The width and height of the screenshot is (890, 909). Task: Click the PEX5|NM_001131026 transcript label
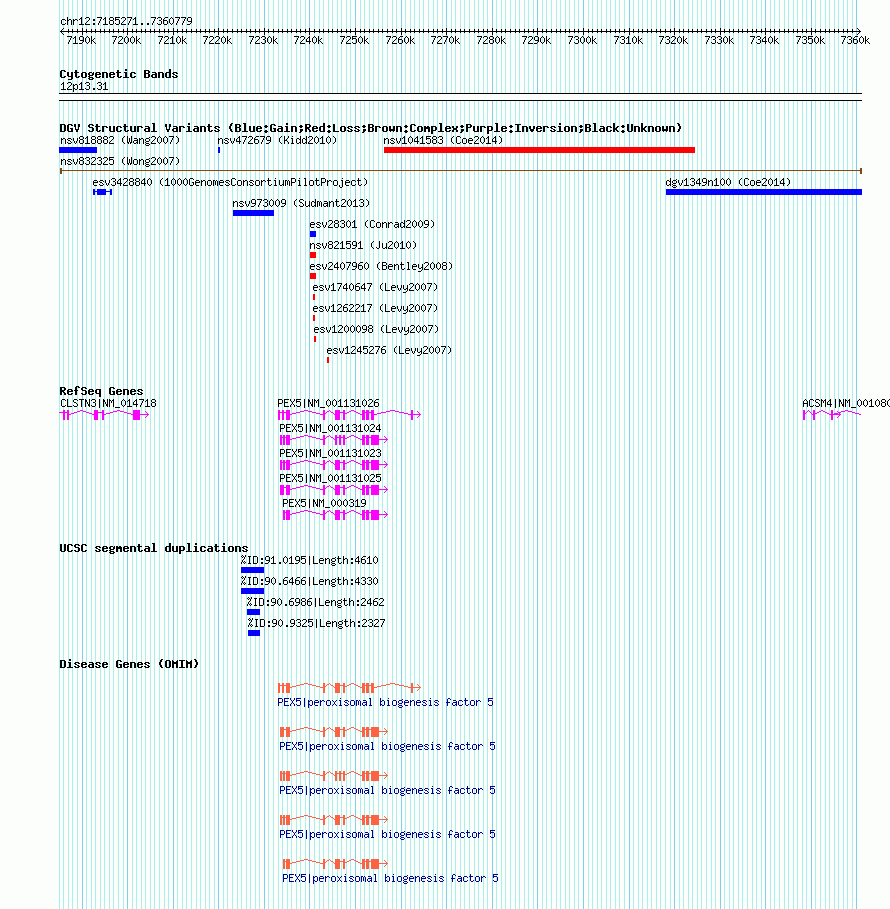coord(328,403)
